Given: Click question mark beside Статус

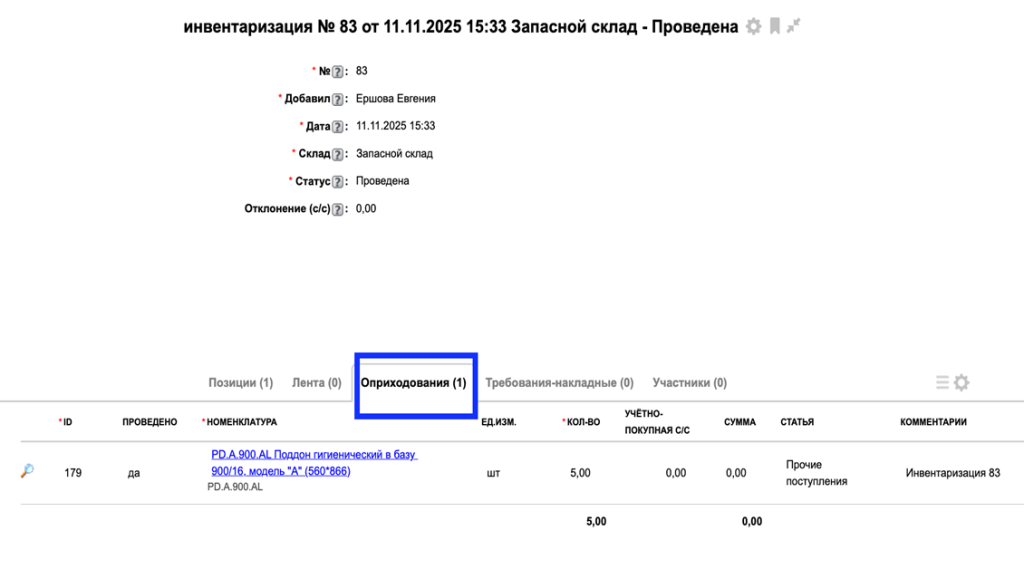Looking at the screenshot, I should pos(338,182).
